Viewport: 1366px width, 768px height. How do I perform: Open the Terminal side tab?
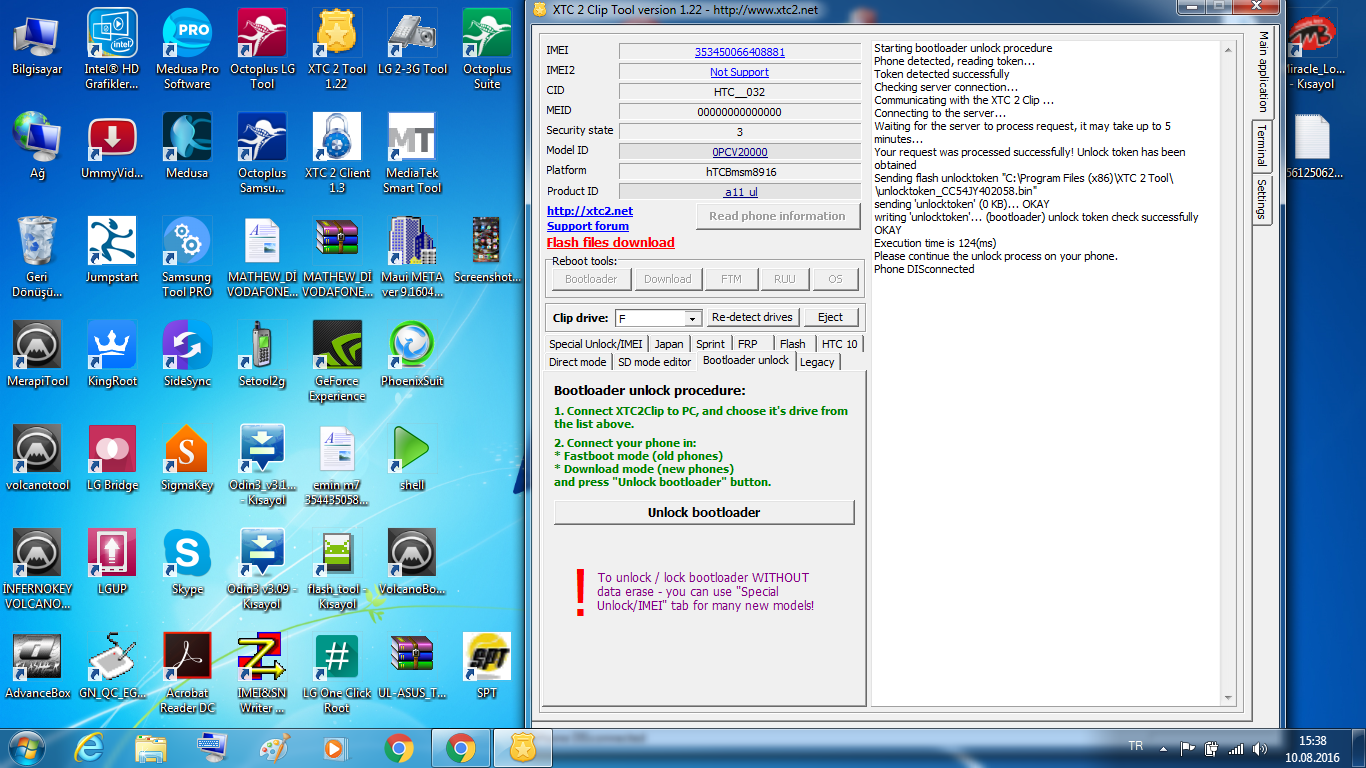pos(1262,147)
